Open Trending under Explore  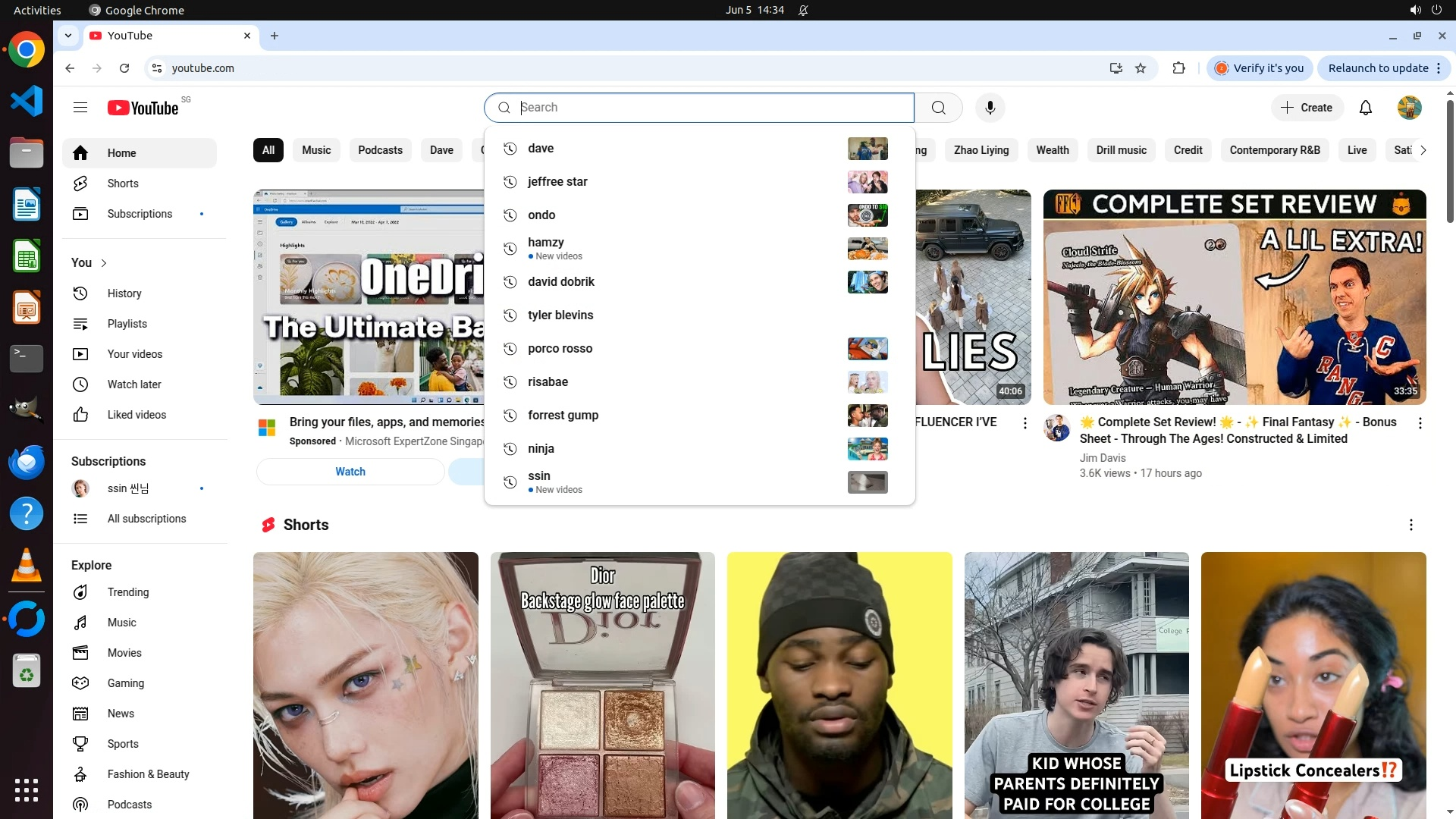pos(127,592)
